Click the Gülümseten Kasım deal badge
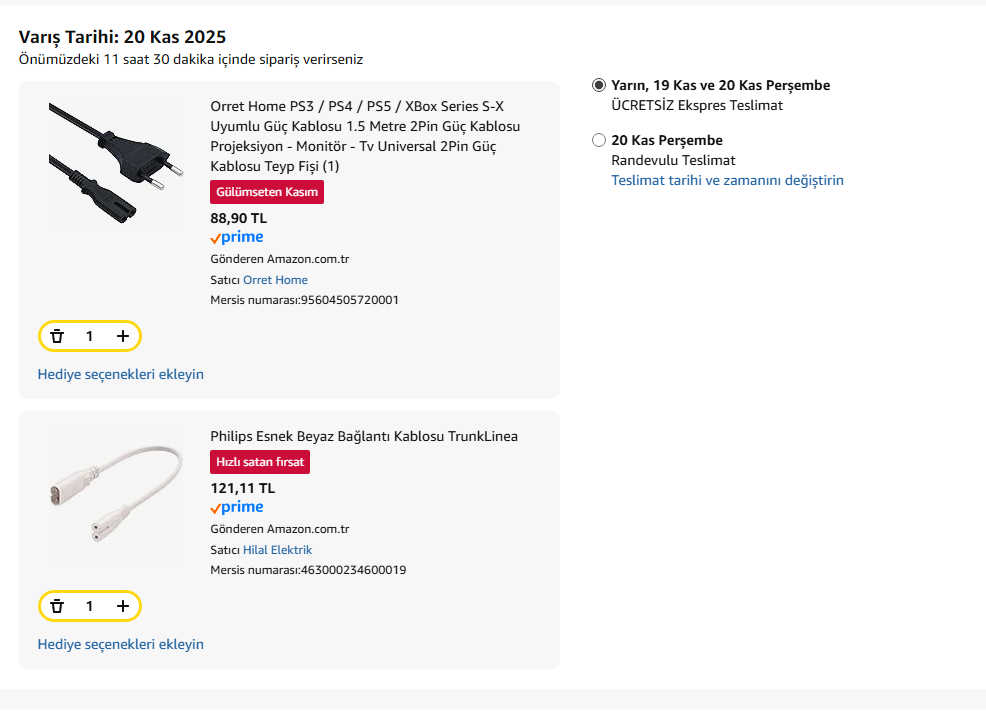 pyautogui.click(x=267, y=192)
